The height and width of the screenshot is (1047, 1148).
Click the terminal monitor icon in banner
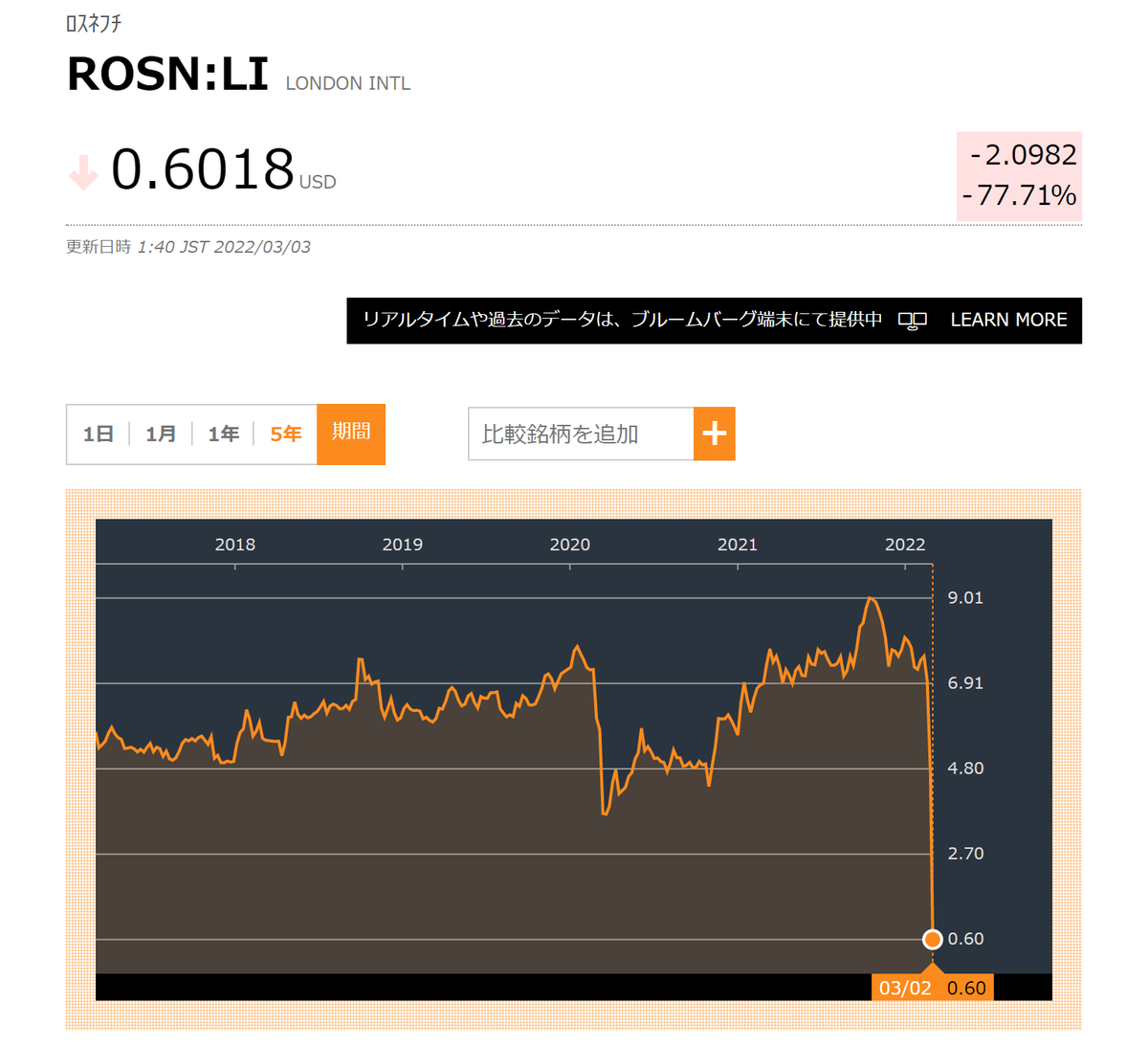click(913, 321)
